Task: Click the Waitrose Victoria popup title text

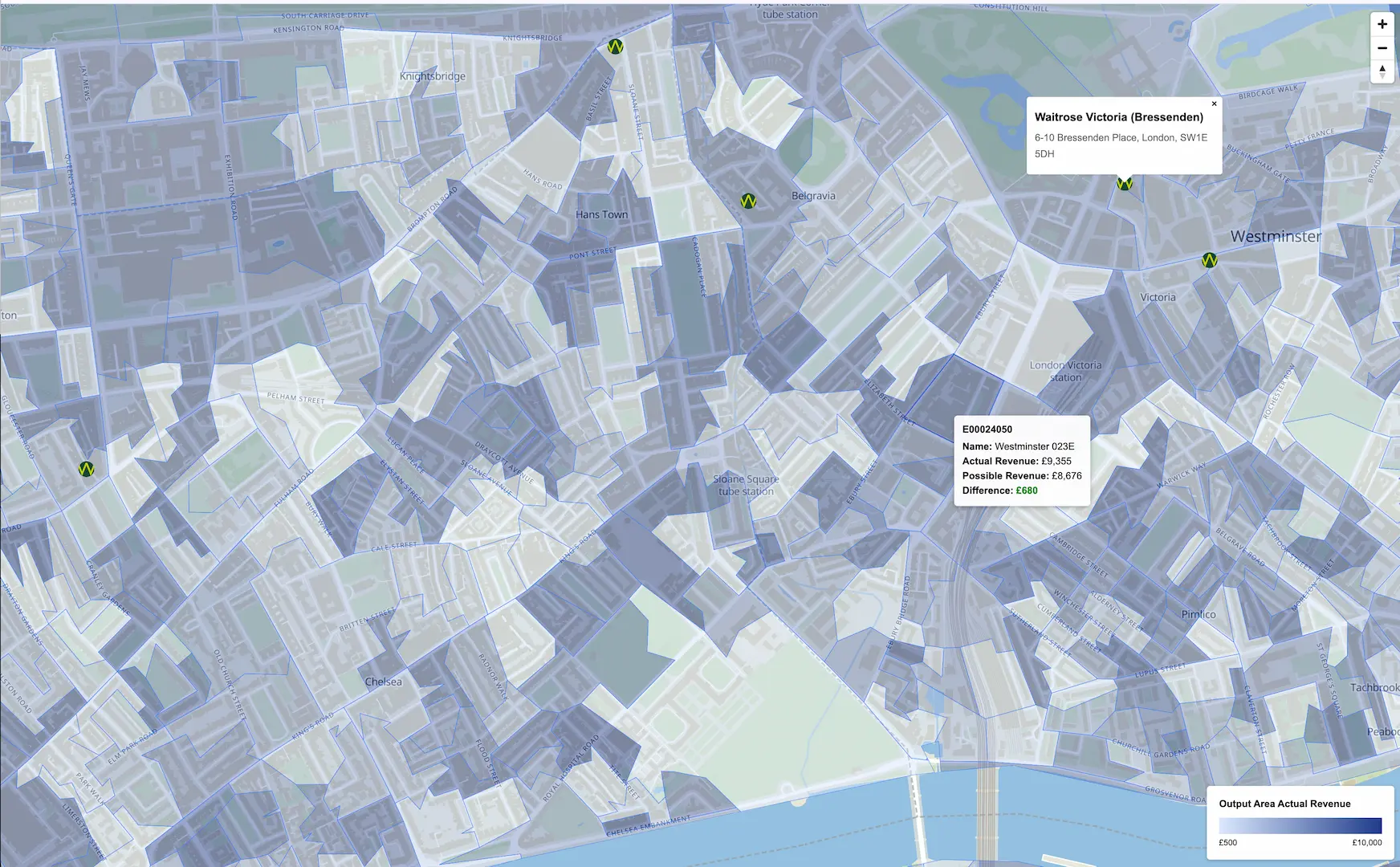Action: coord(1120,116)
